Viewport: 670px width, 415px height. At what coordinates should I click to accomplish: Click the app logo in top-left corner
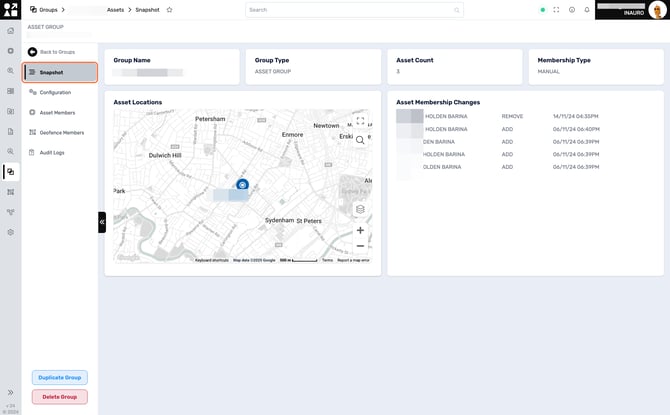point(10,9)
